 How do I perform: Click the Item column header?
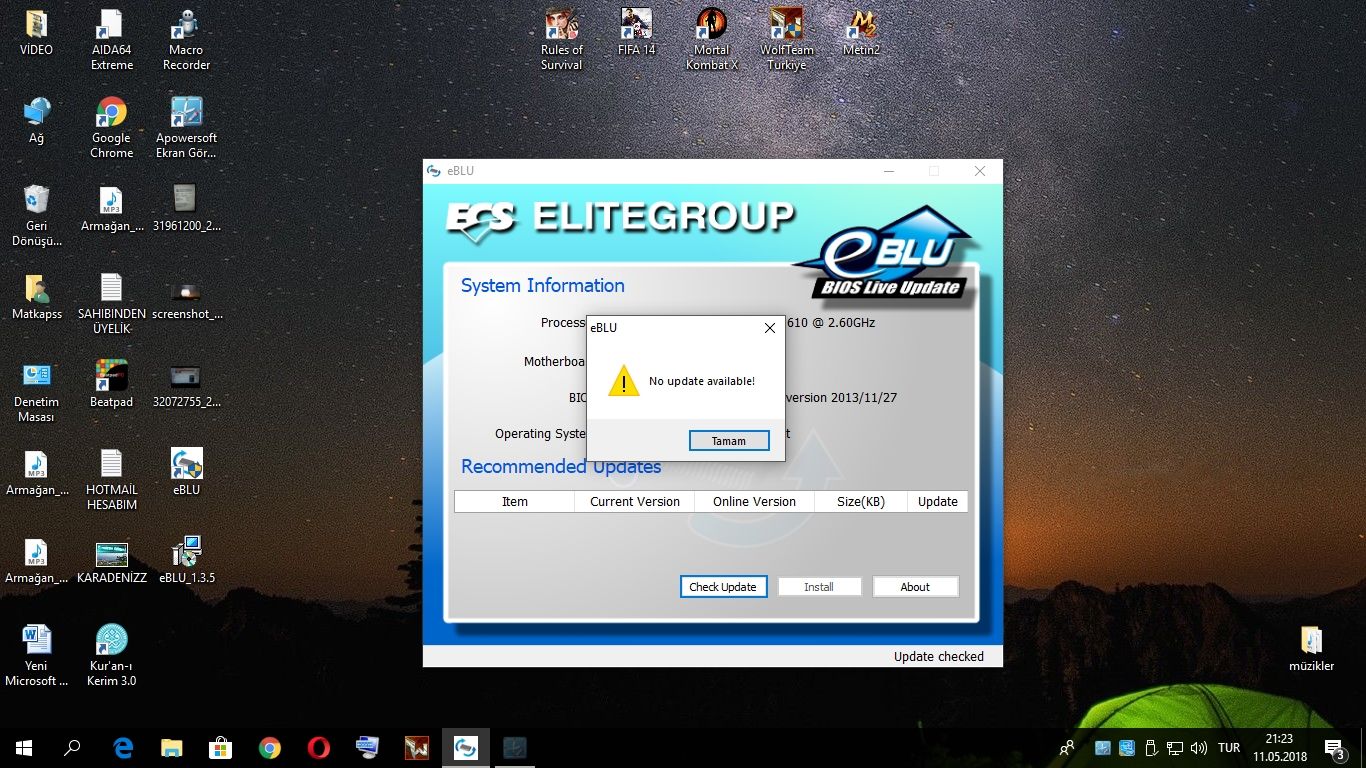pos(515,502)
